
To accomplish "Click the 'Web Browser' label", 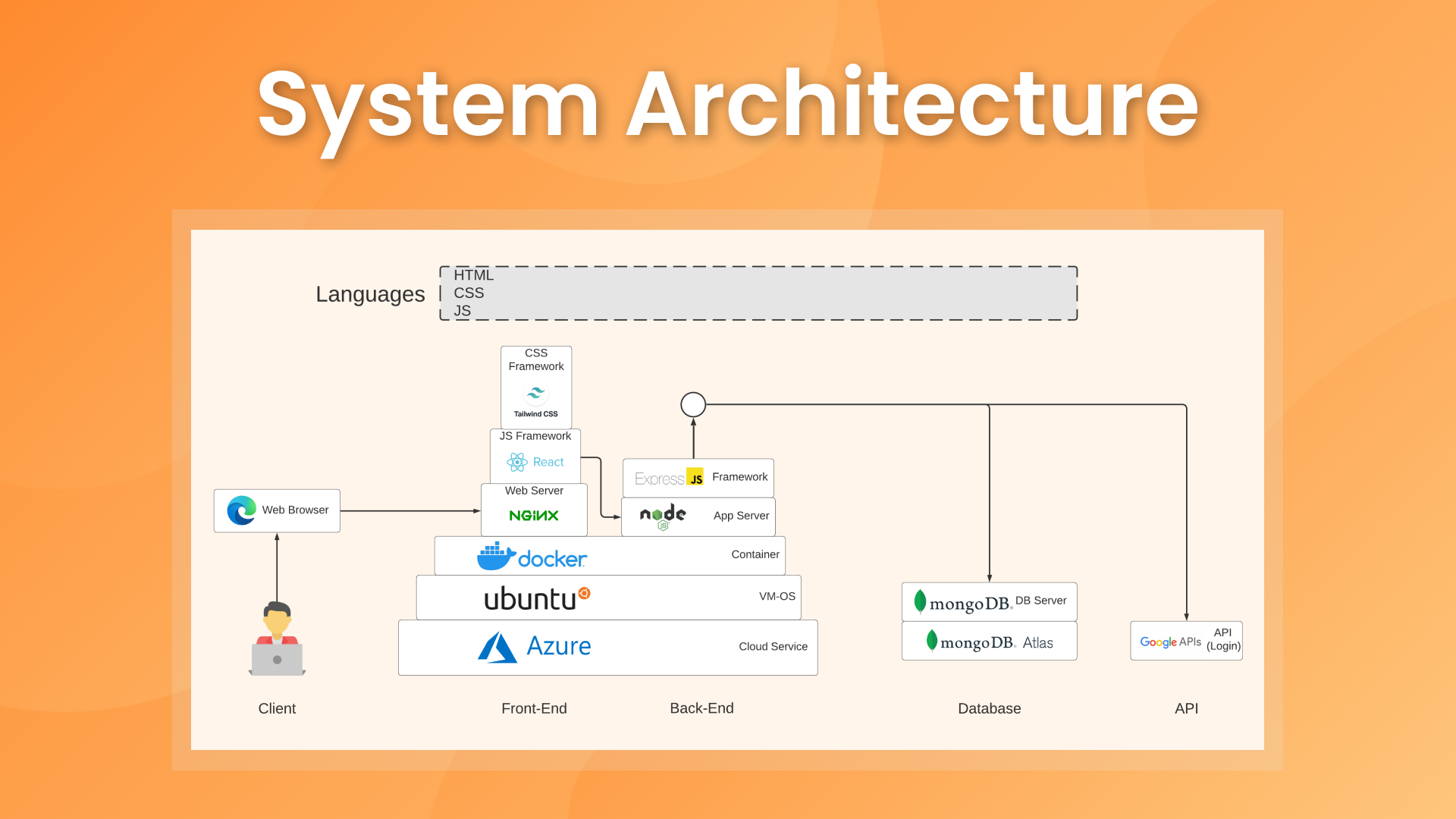I will pyautogui.click(x=295, y=510).
